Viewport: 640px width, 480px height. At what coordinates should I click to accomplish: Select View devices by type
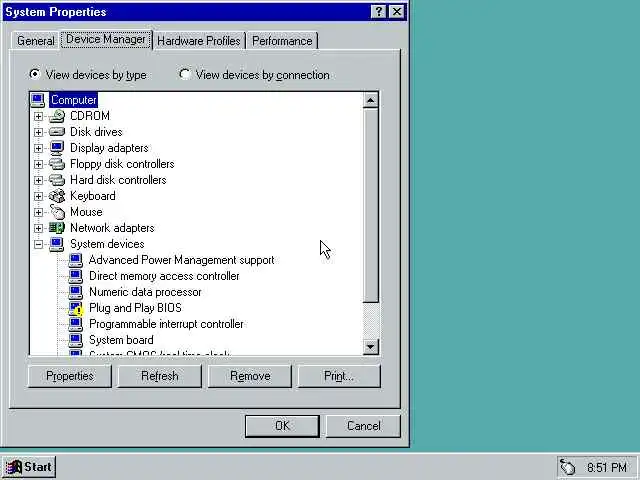point(87,75)
